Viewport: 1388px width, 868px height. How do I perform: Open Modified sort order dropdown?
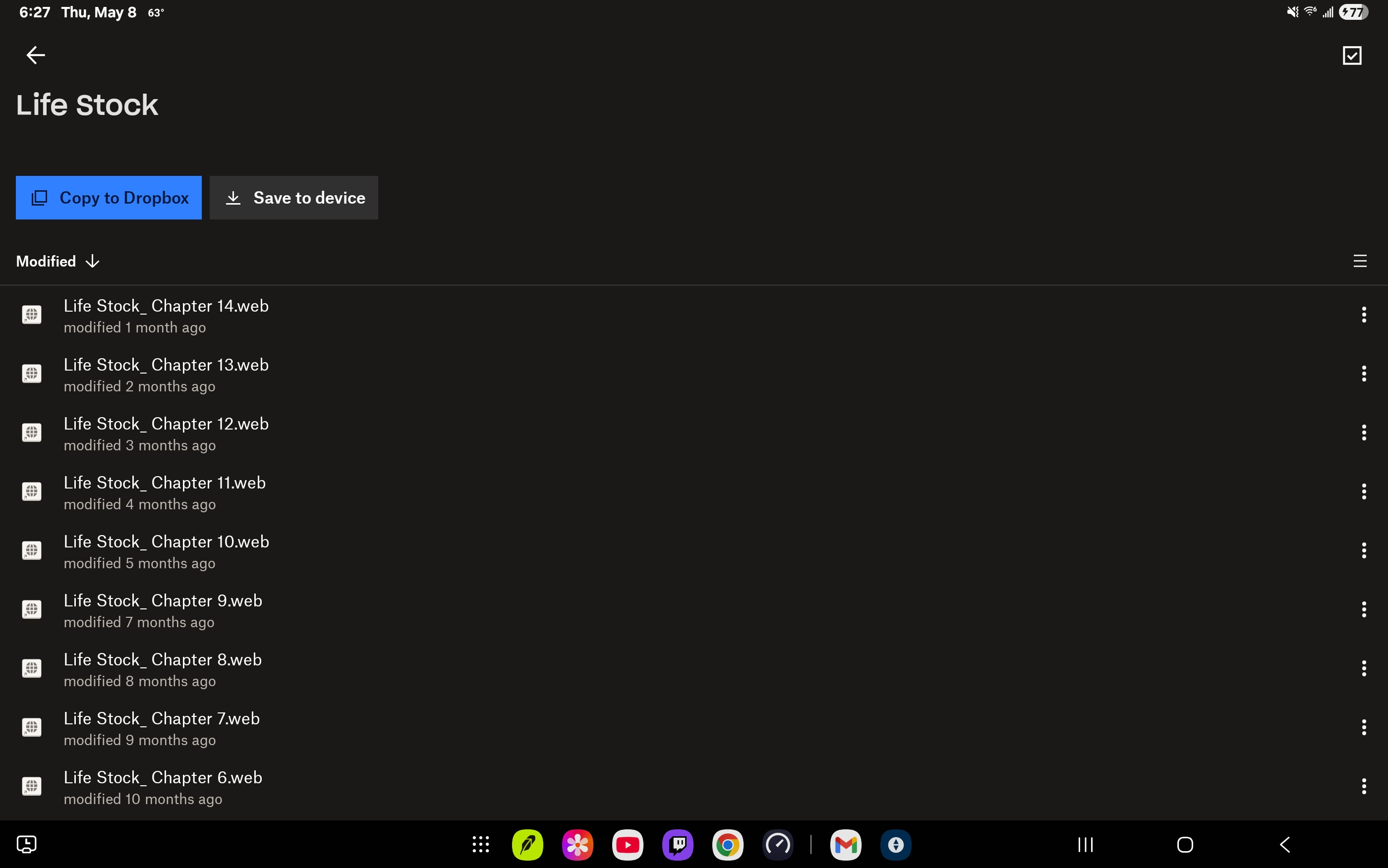(x=58, y=261)
